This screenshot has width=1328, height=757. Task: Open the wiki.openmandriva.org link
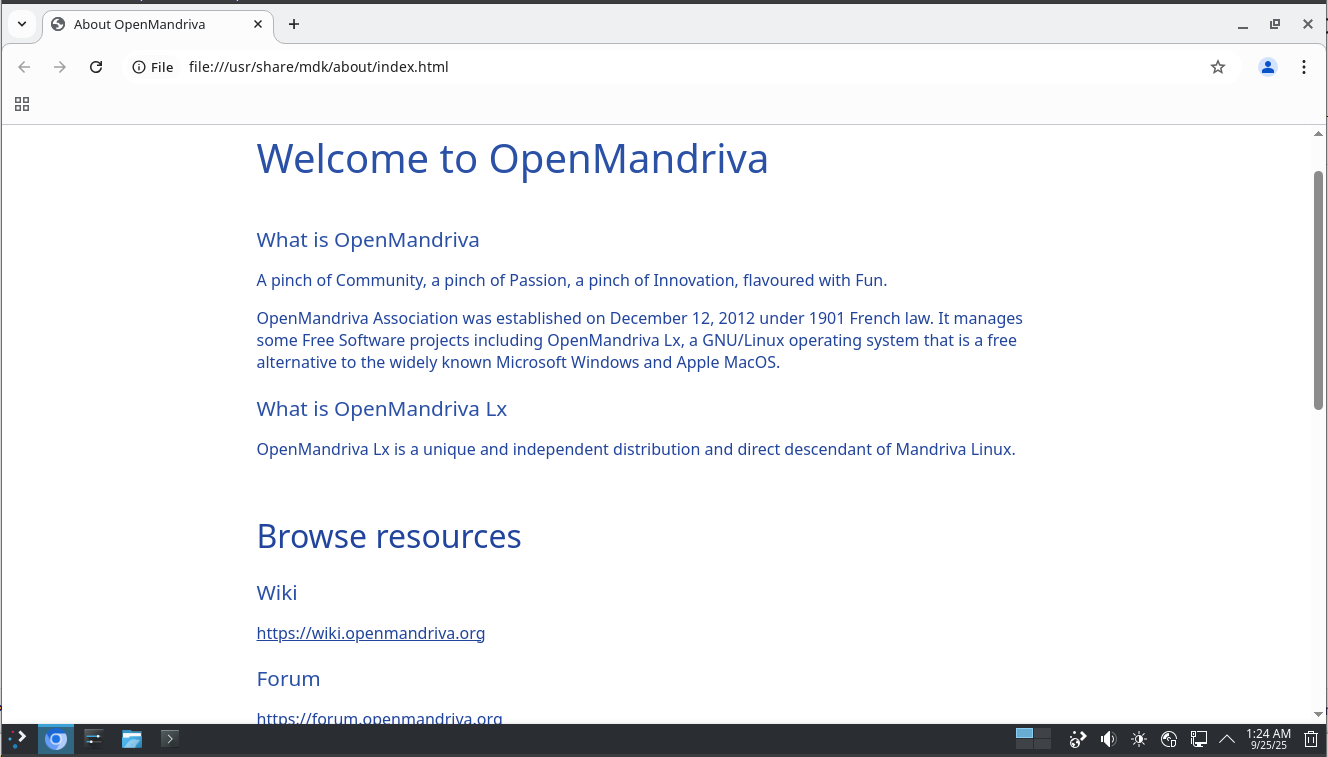(370, 633)
